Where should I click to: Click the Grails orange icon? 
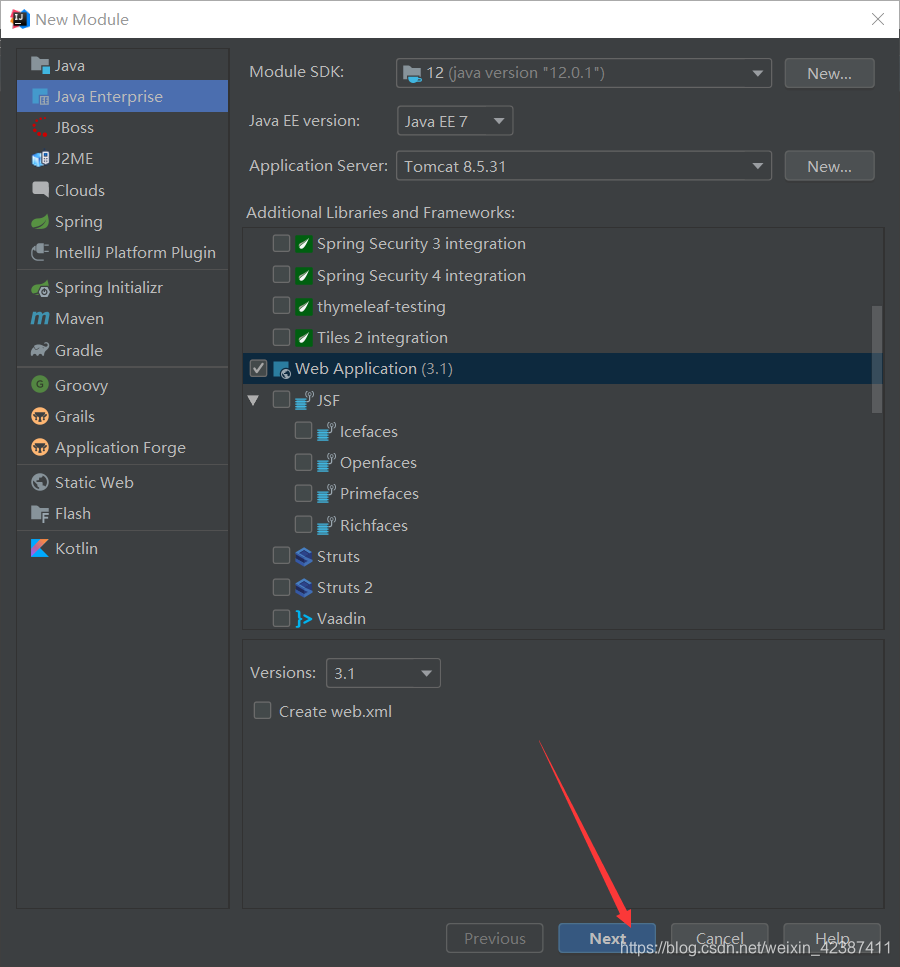40,416
